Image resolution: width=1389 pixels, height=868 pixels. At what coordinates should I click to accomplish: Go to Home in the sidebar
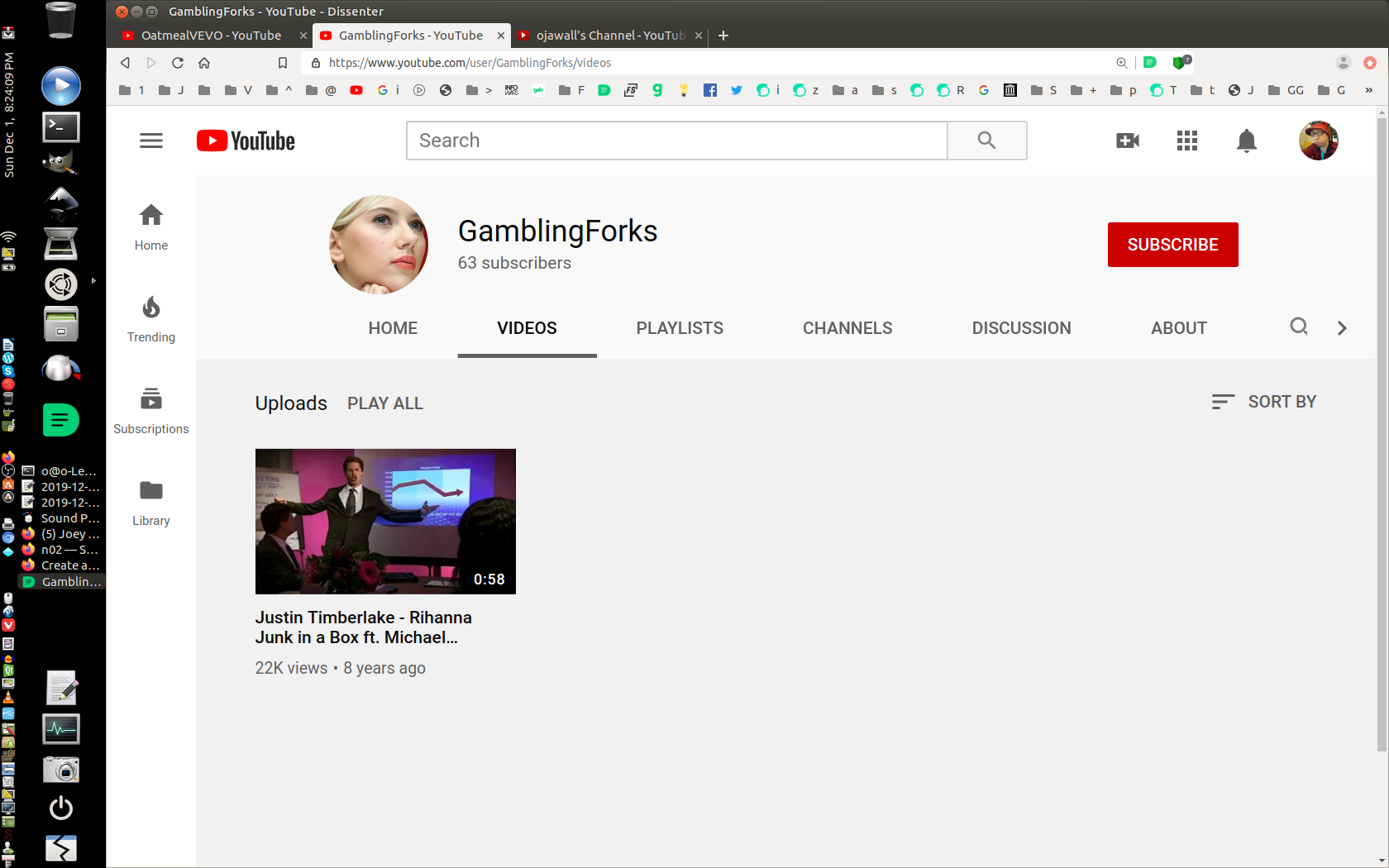tap(151, 227)
